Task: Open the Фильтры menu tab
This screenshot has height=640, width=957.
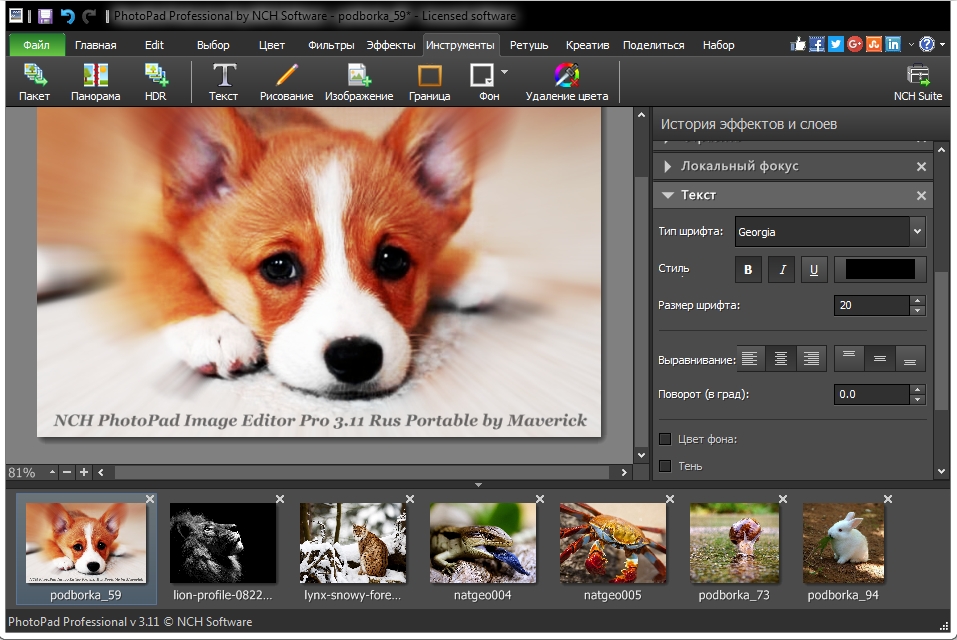Action: 331,45
